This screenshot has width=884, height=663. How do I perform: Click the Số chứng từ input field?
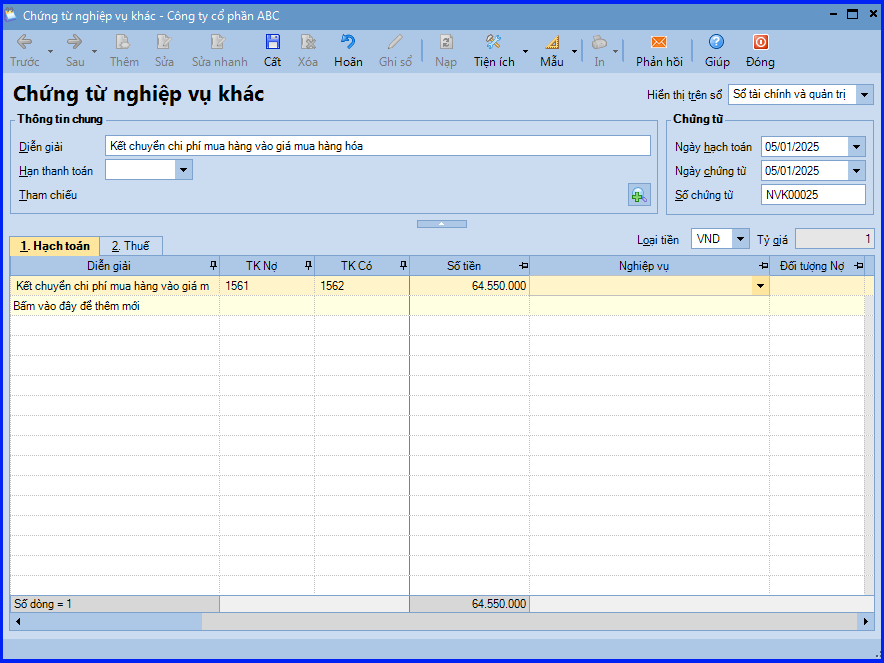click(813, 195)
